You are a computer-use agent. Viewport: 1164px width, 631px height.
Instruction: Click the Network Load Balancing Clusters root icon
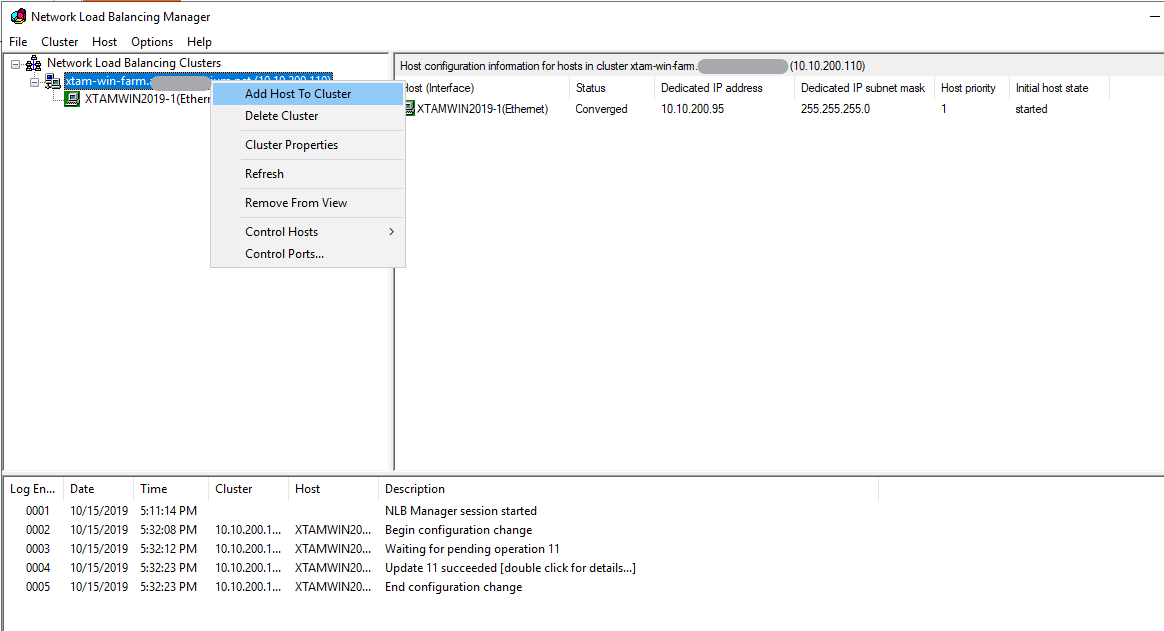click(x=34, y=63)
